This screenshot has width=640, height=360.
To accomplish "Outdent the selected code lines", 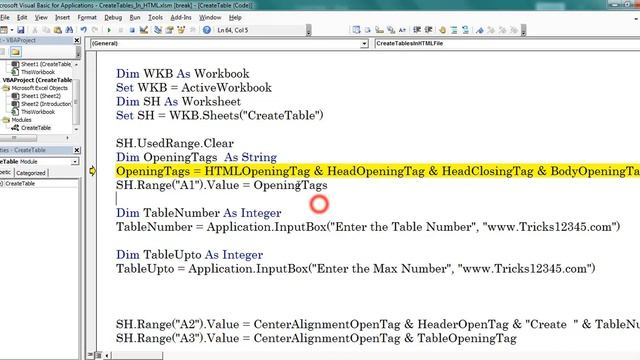I will [429, 30].
